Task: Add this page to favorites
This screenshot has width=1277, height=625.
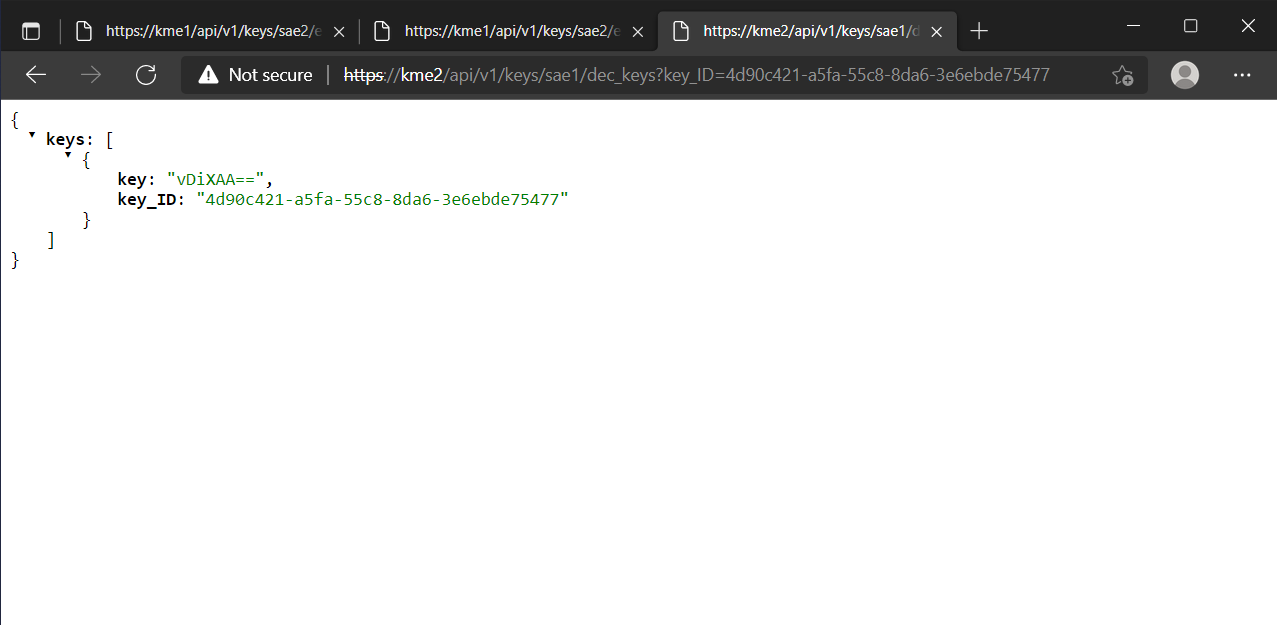Action: tap(1122, 75)
